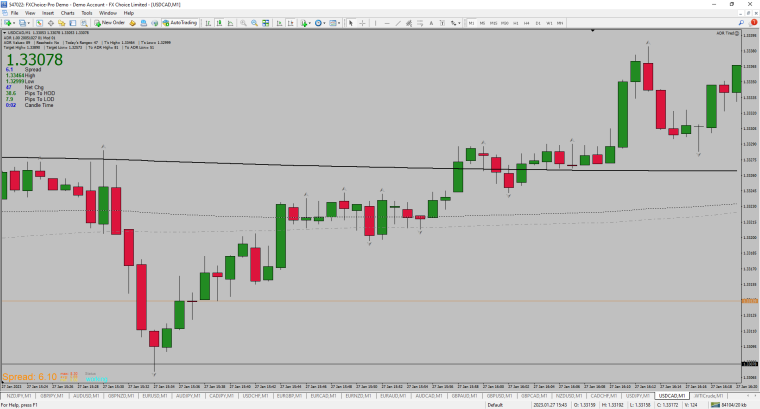Toggle the Navigator folder icon

coord(62,23)
